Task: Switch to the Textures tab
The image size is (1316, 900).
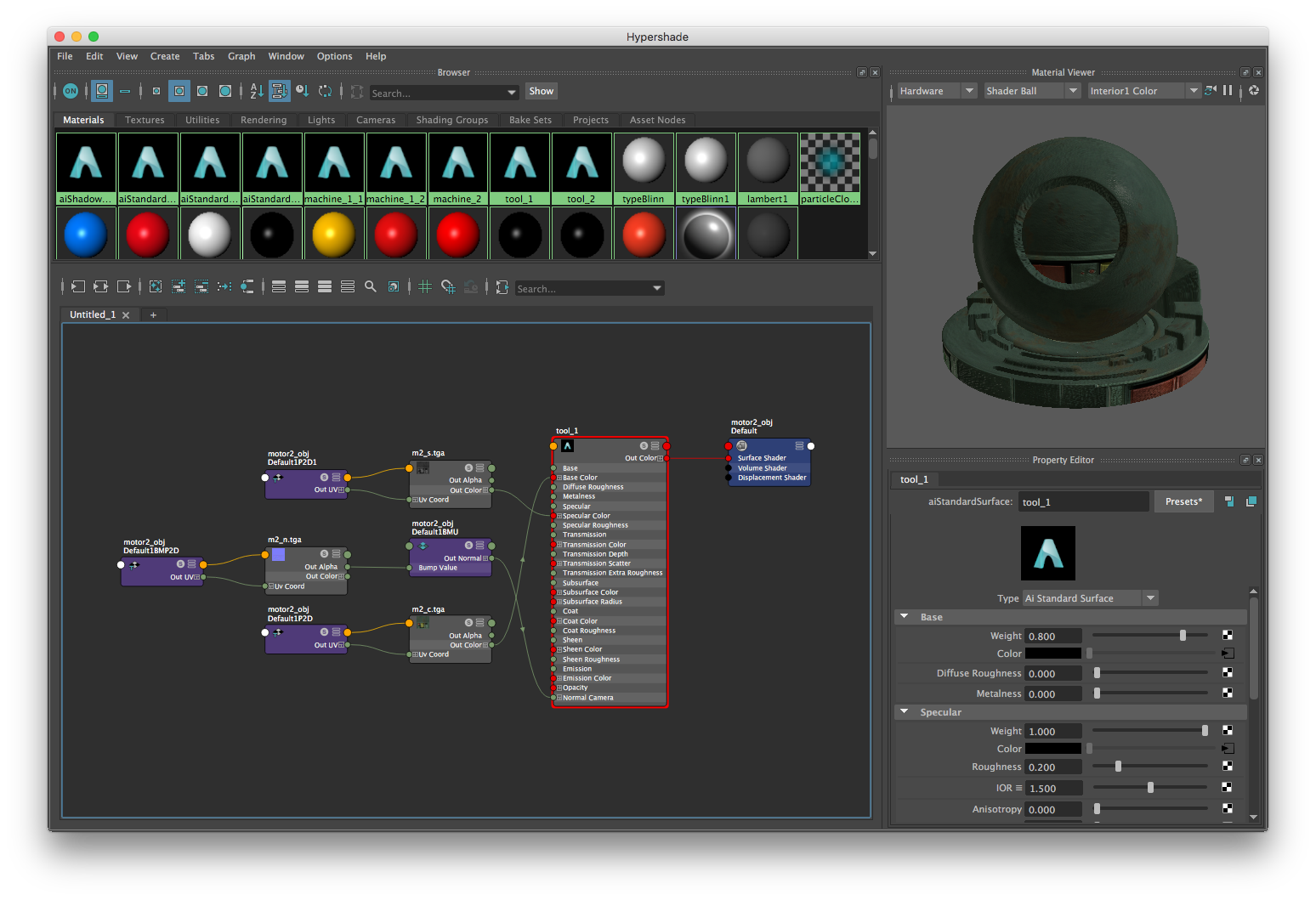Action: point(145,120)
